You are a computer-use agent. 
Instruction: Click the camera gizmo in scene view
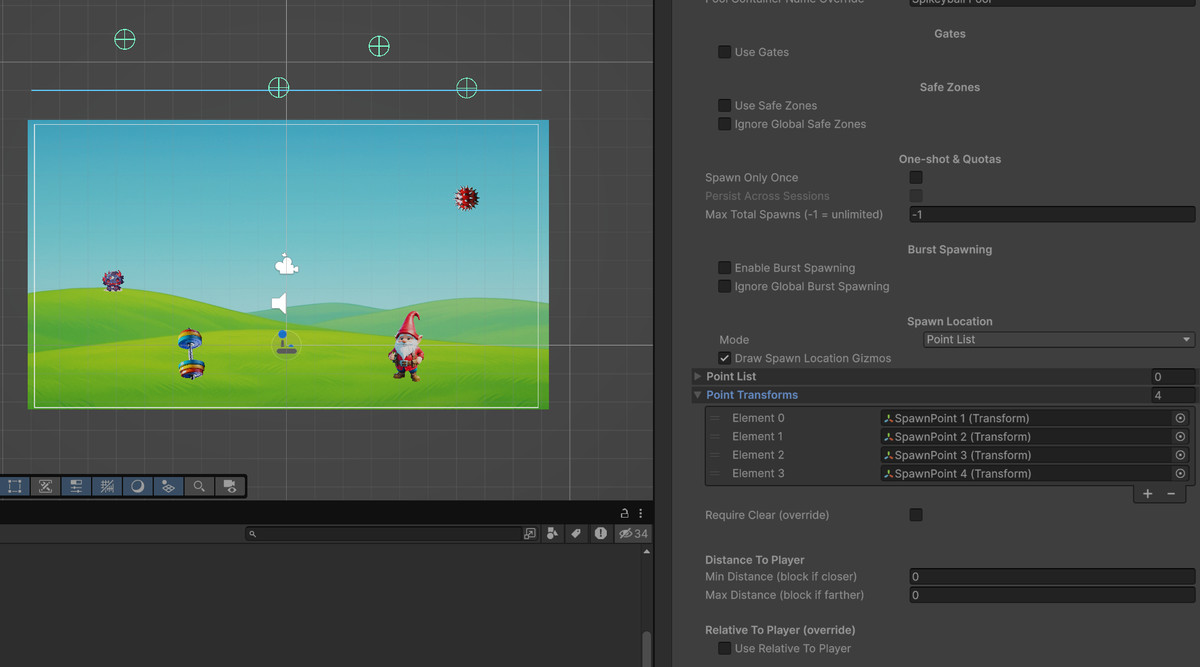286,265
